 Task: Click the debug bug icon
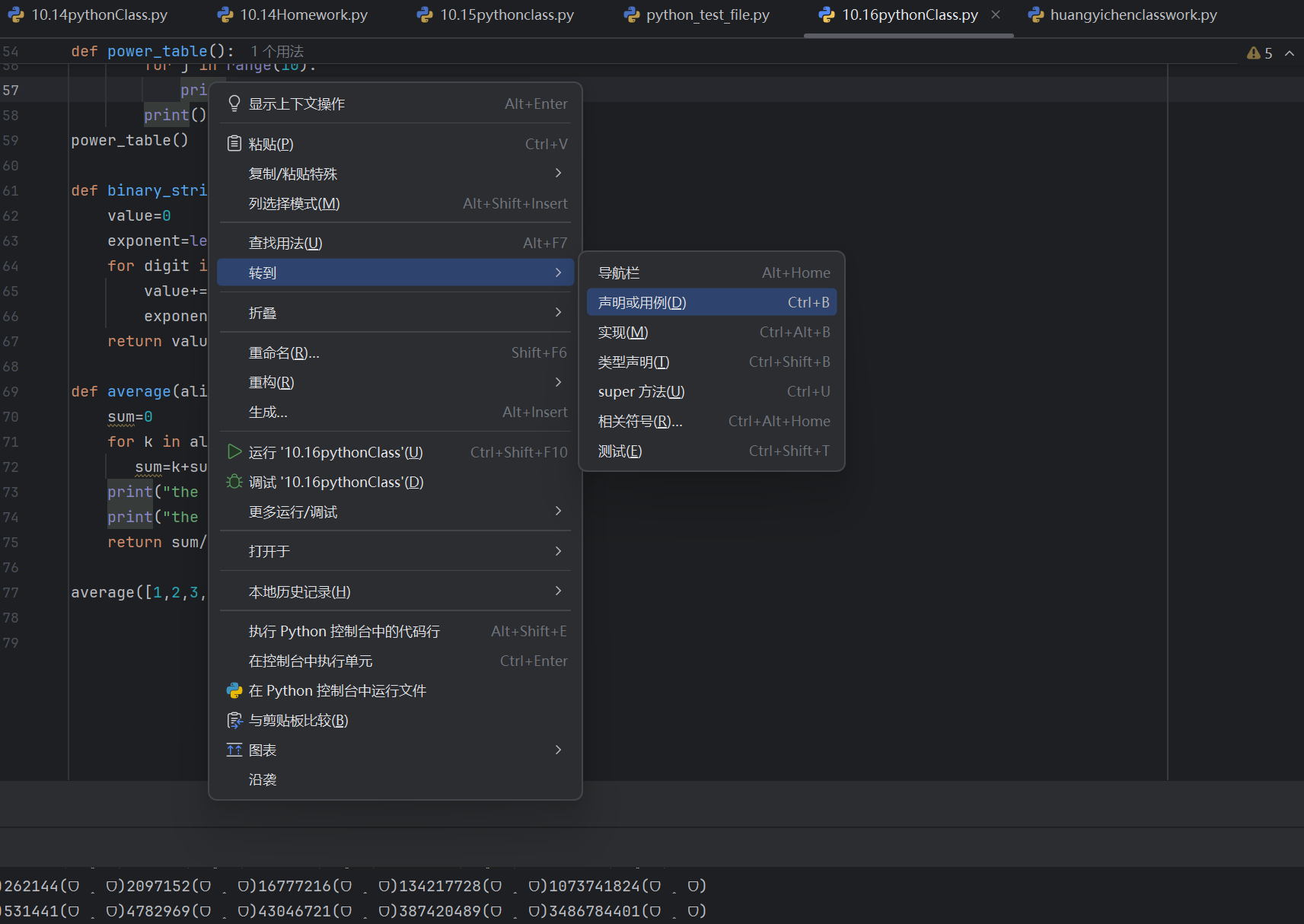coord(234,482)
